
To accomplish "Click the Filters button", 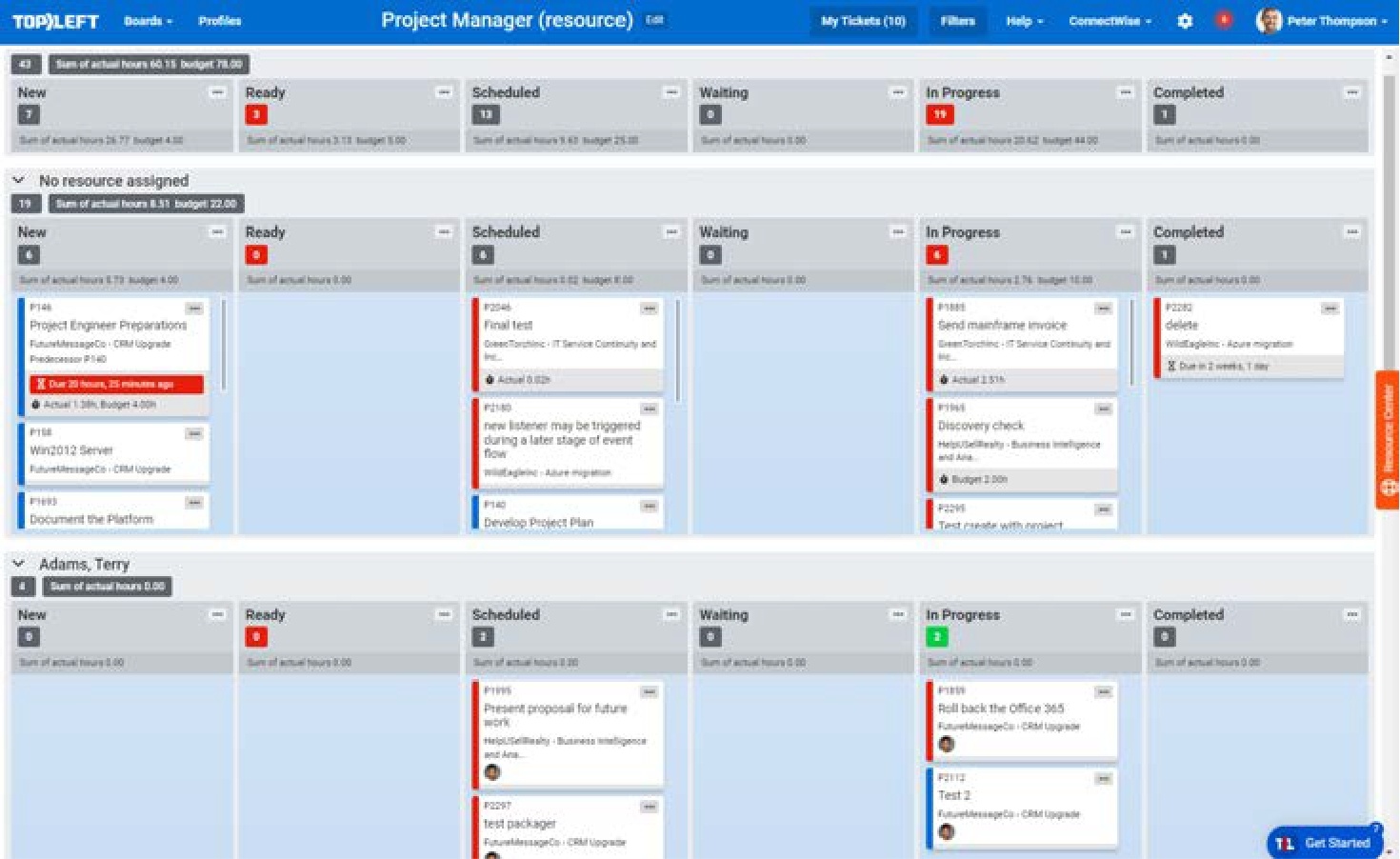I will (957, 21).
